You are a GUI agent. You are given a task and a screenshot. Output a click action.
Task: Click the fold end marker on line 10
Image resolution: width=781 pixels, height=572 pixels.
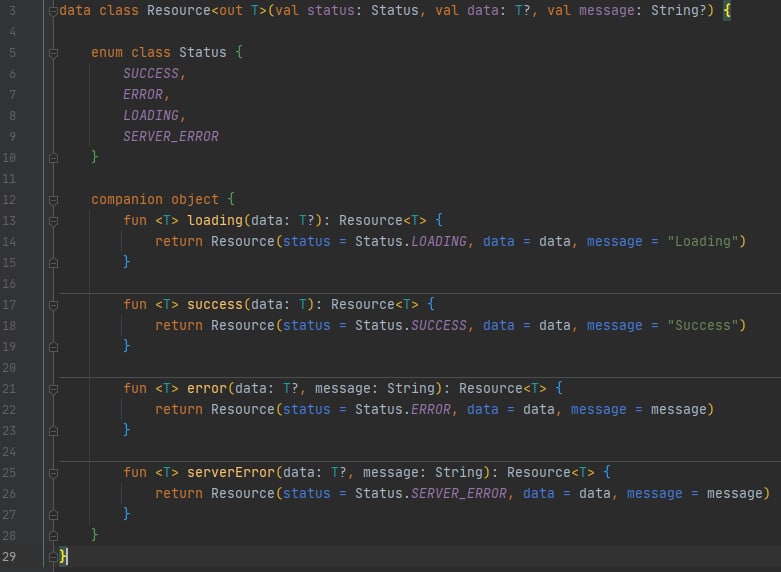click(53, 158)
